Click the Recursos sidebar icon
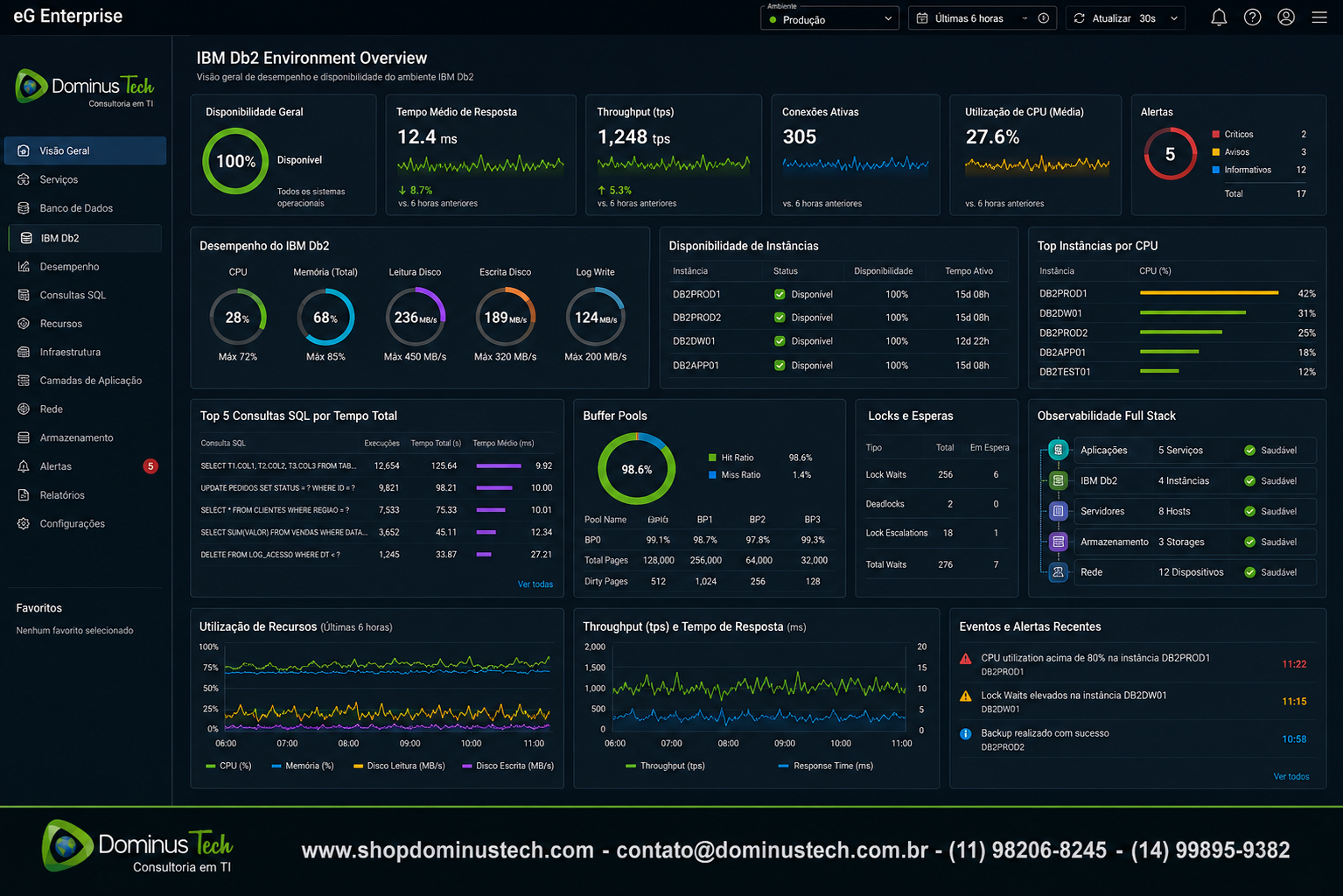The width and height of the screenshot is (1343, 896). pyautogui.click(x=24, y=324)
